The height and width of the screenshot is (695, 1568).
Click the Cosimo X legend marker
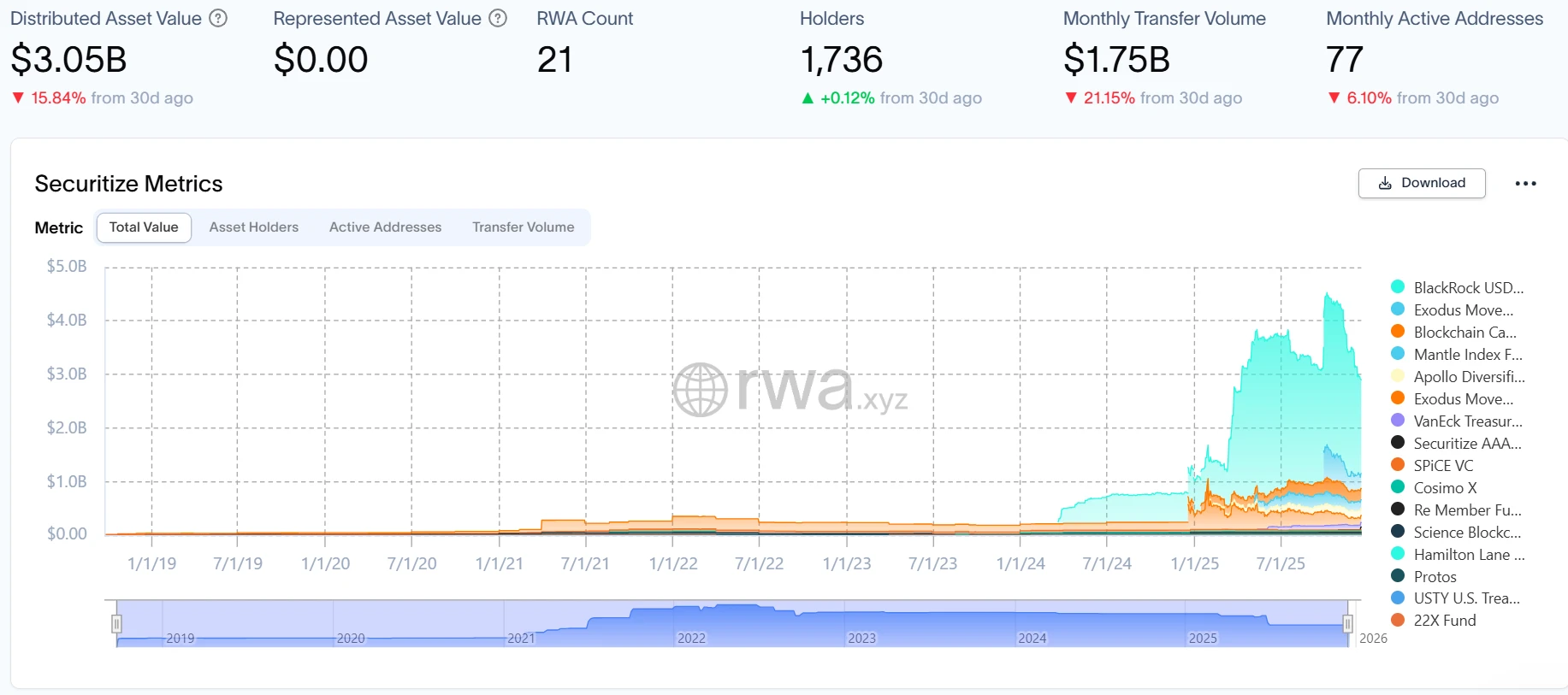(x=1398, y=487)
